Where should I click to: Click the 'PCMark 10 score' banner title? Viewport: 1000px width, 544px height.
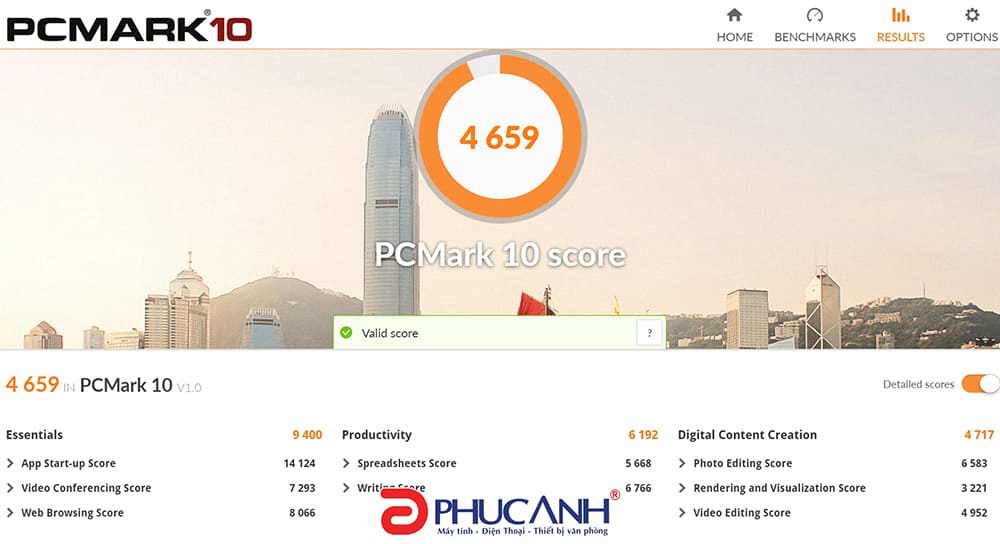point(500,254)
